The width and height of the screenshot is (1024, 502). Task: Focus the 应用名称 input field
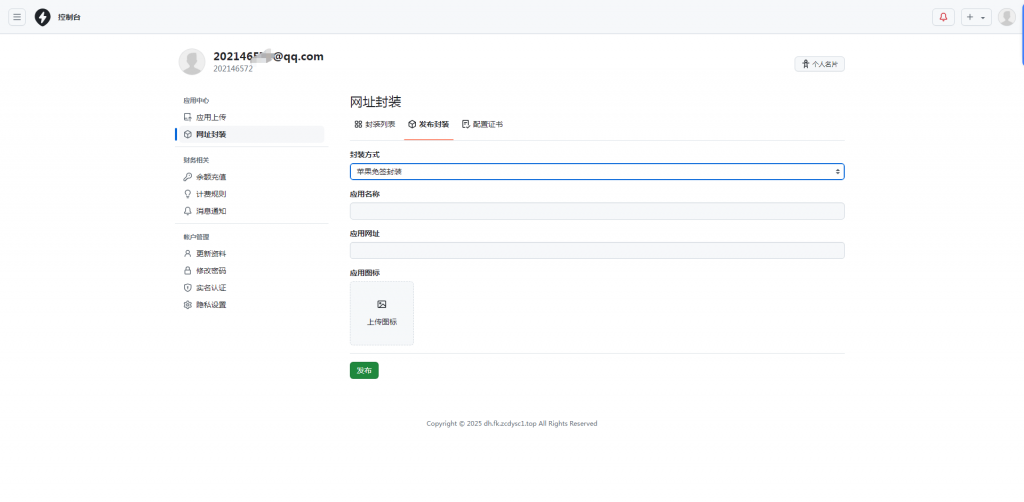(597, 211)
